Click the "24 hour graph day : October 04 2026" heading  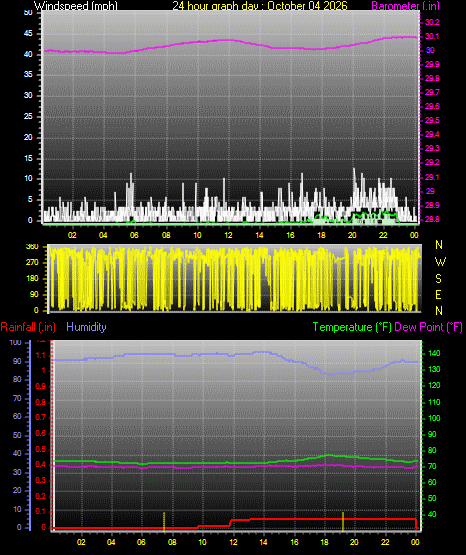260,6
